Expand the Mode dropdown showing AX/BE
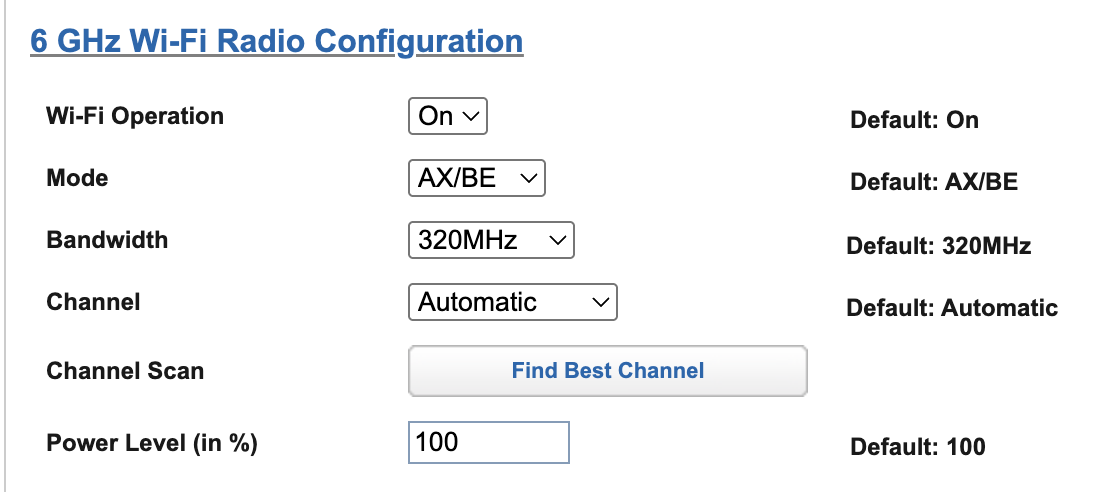This screenshot has height=492, width=1106. coord(477,178)
